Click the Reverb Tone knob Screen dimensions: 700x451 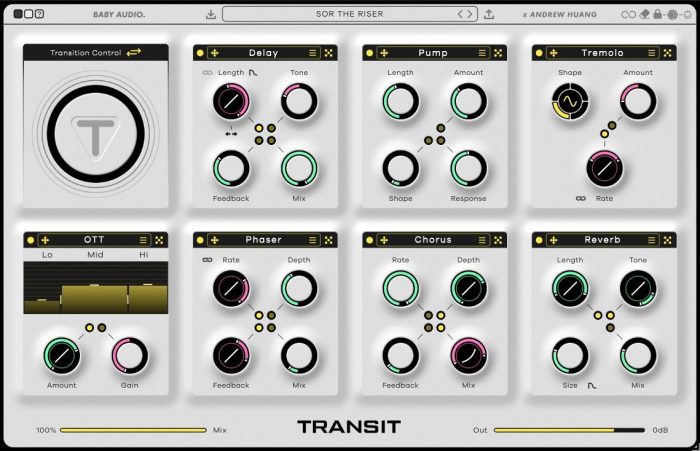(638, 288)
